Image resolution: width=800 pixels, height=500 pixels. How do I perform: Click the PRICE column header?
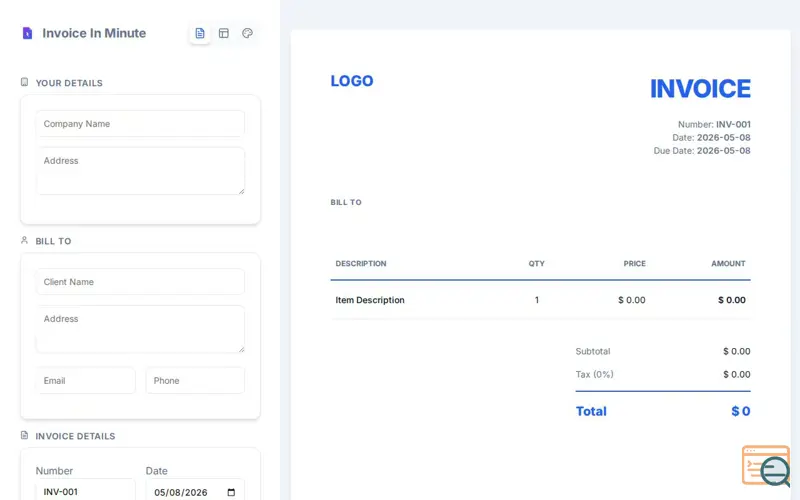[634, 263]
